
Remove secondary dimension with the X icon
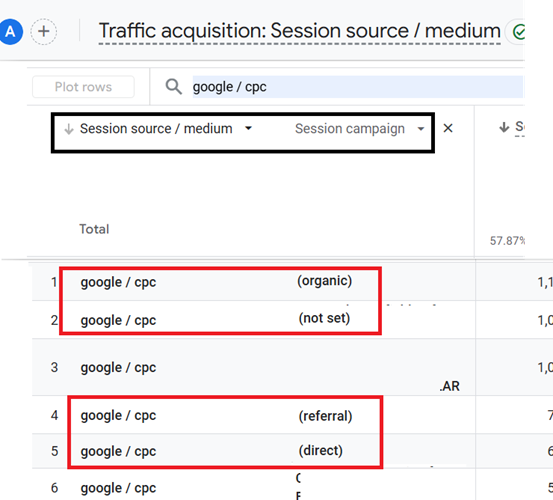[x=448, y=128]
